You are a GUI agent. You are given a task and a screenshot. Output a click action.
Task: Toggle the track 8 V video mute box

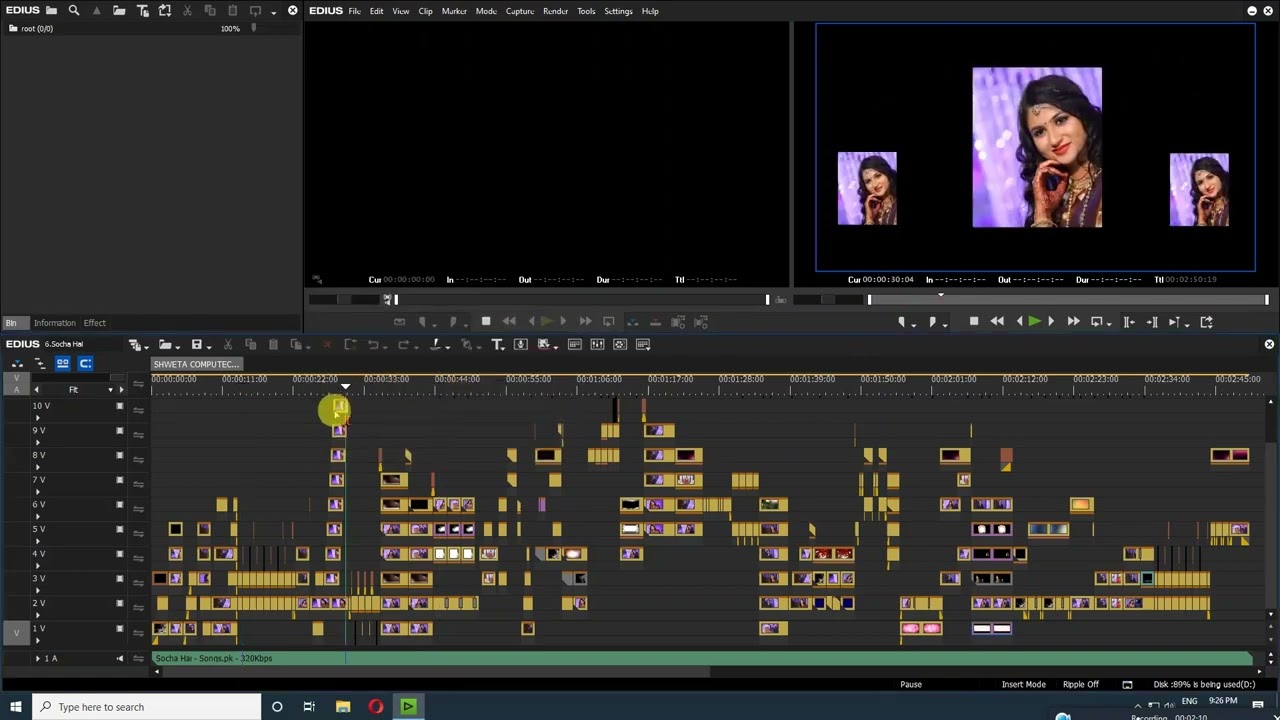point(119,455)
